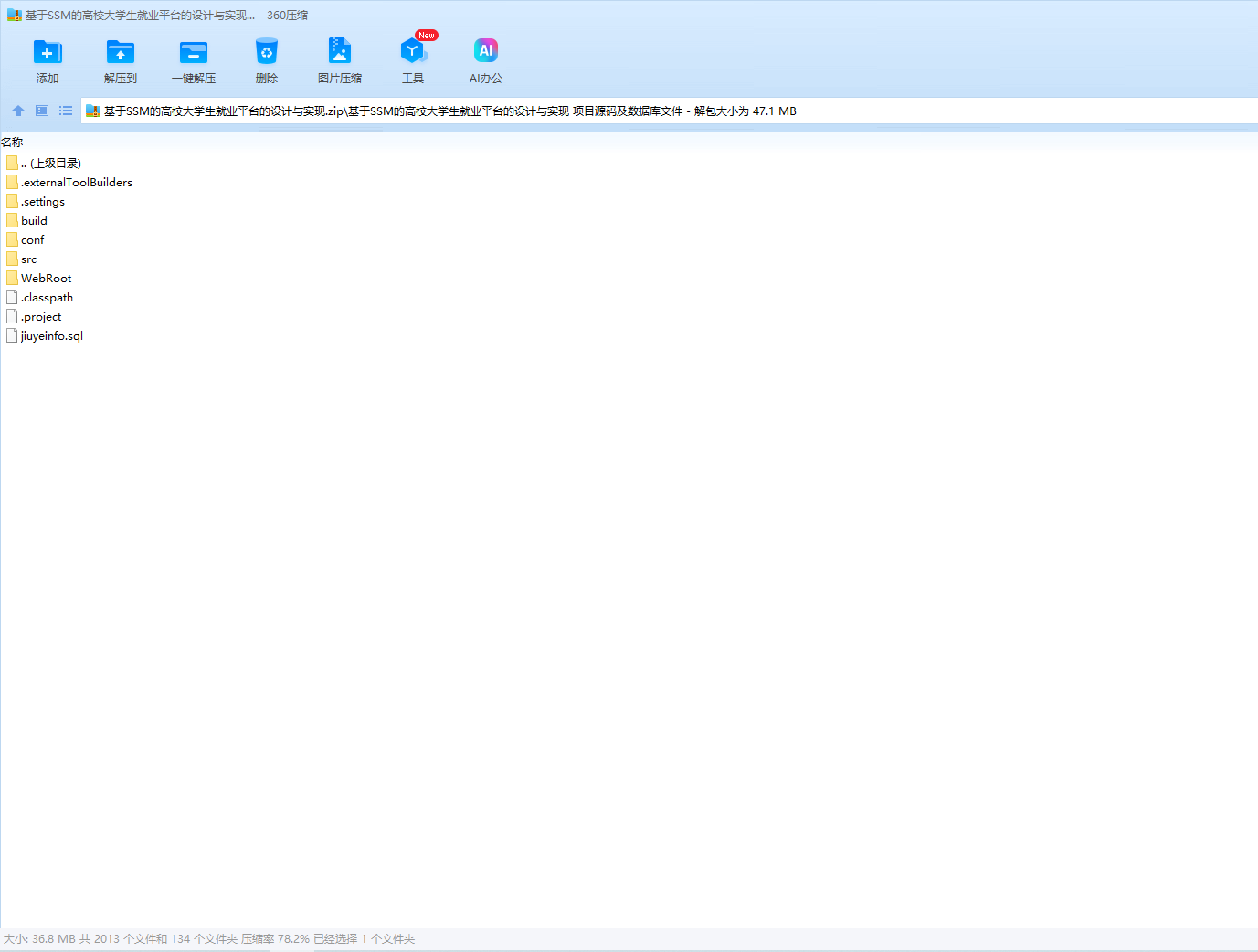Select the build folder
Viewport: 1258px width, 952px height.
click(34, 221)
